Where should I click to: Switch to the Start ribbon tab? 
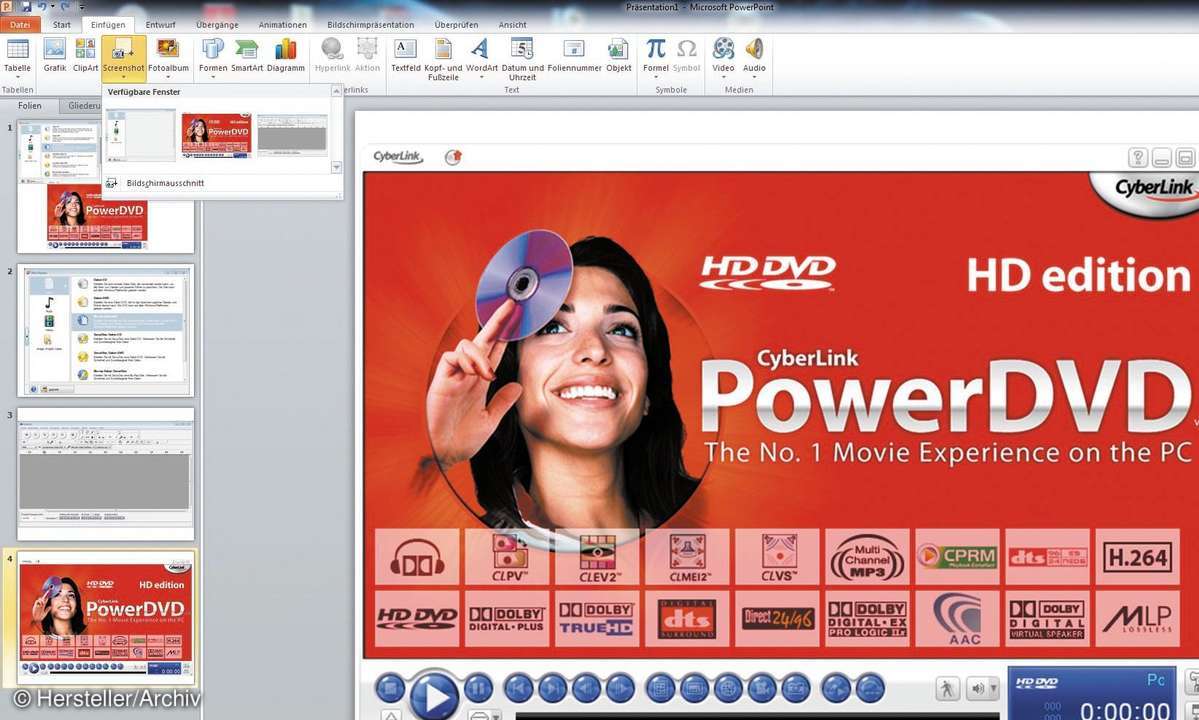click(61, 24)
